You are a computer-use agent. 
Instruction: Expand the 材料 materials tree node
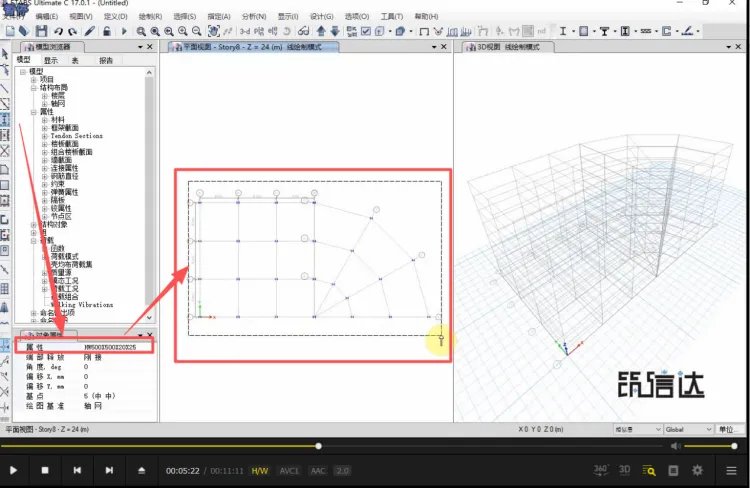pyautogui.click(x=44, y=120)
